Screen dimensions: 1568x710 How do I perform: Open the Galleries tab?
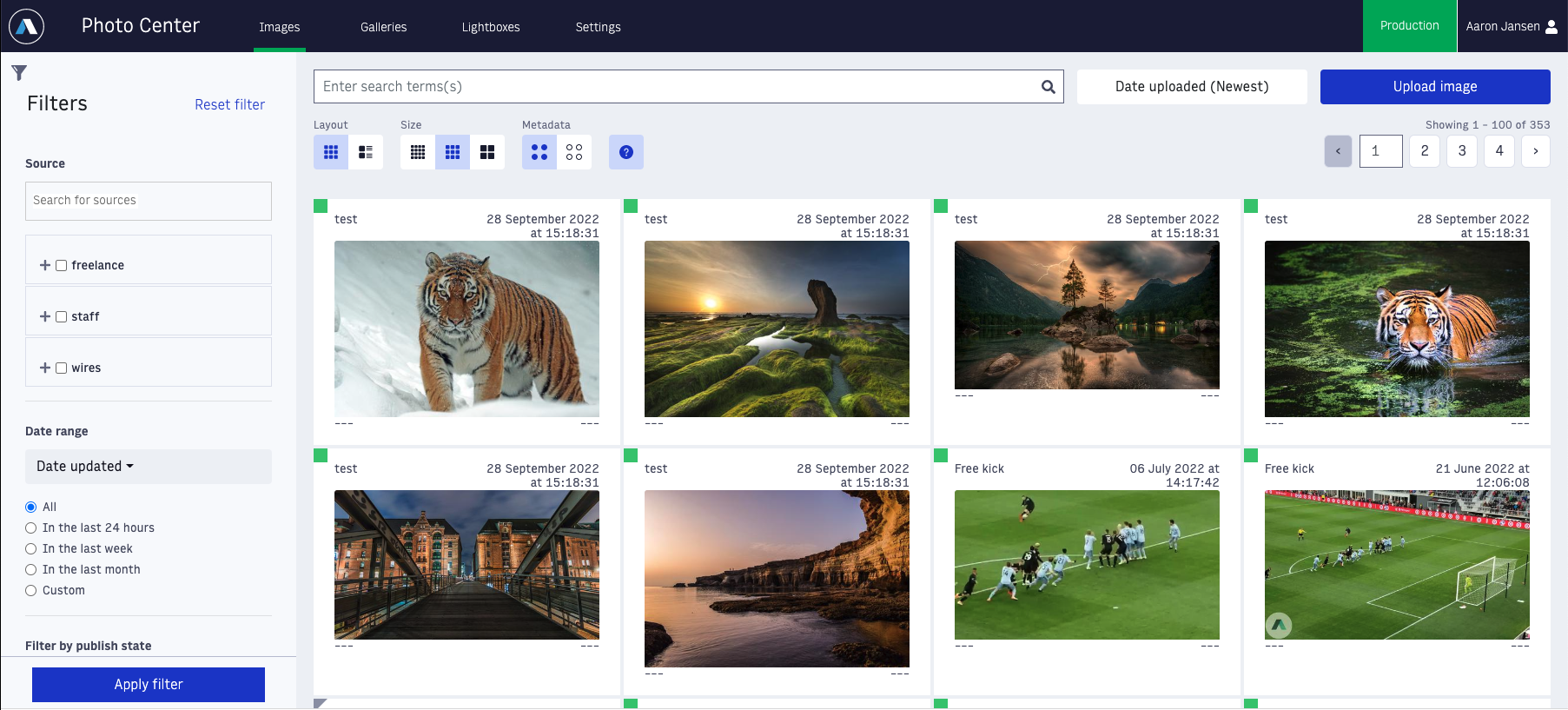(x=383, y=27)
